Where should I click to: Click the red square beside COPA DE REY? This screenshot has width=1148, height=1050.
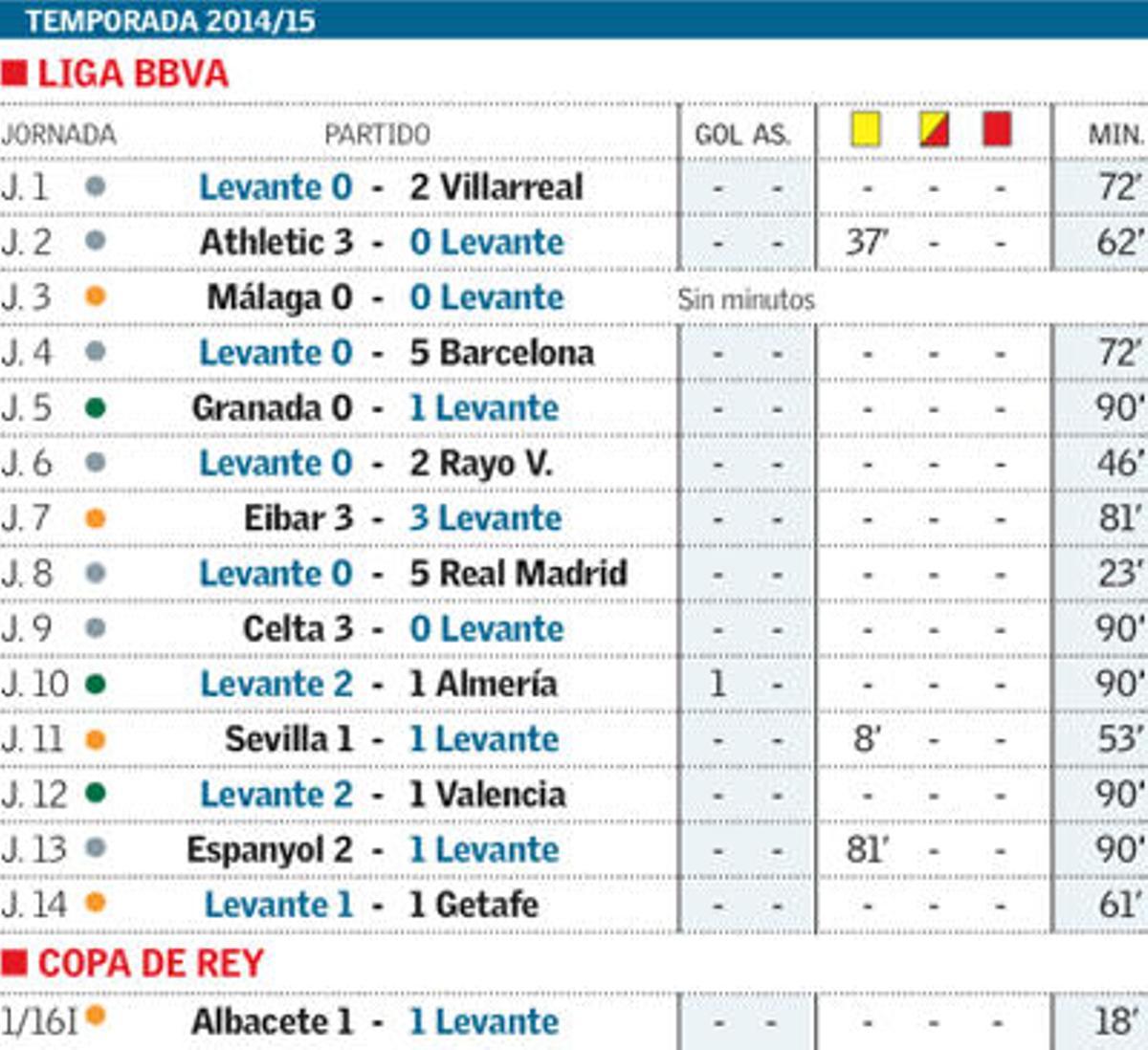[14, 963]
